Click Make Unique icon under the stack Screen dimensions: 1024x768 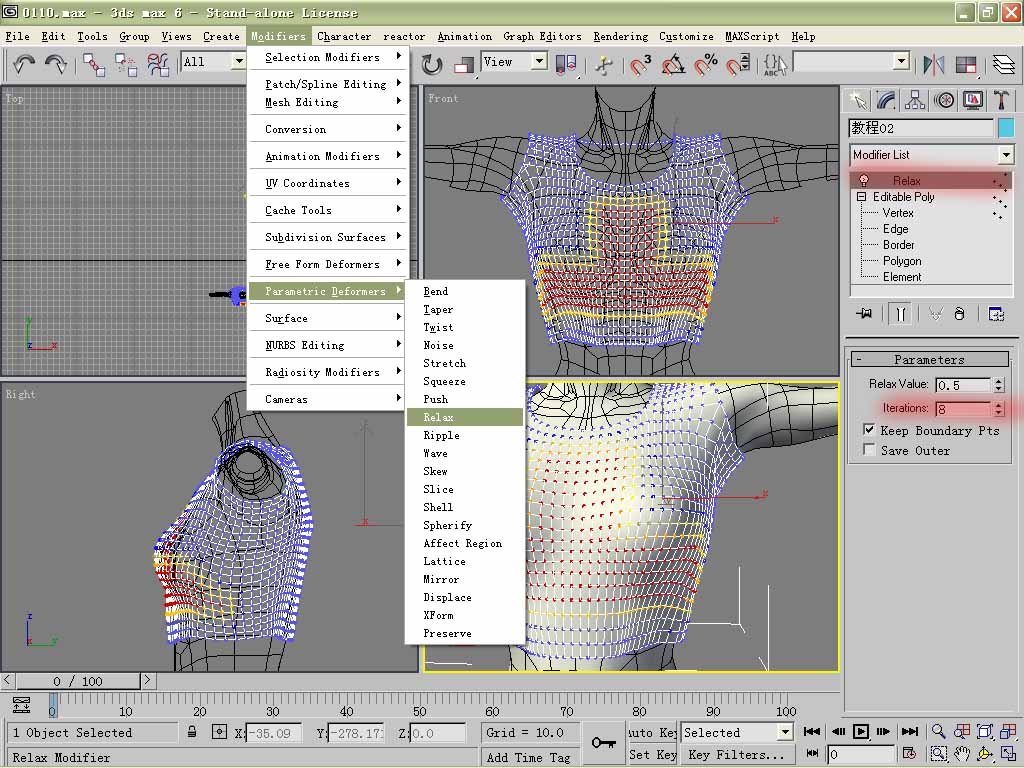click(x=936, y=314)
